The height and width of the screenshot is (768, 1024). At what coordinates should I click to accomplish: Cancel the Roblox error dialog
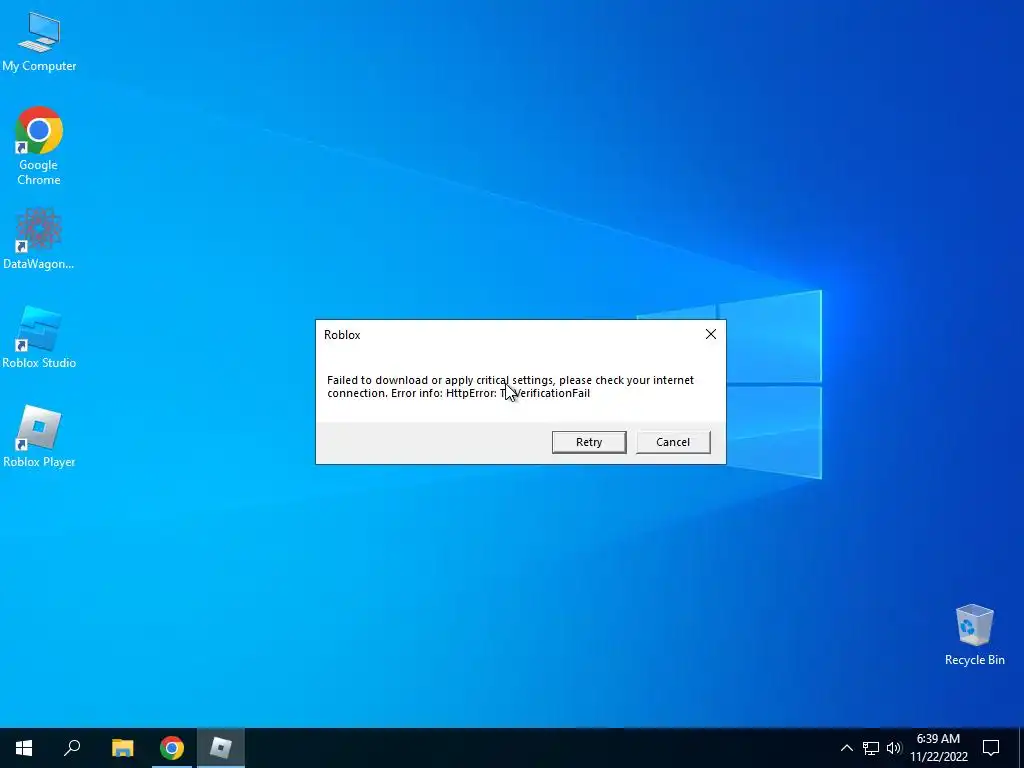pos(673,442)
